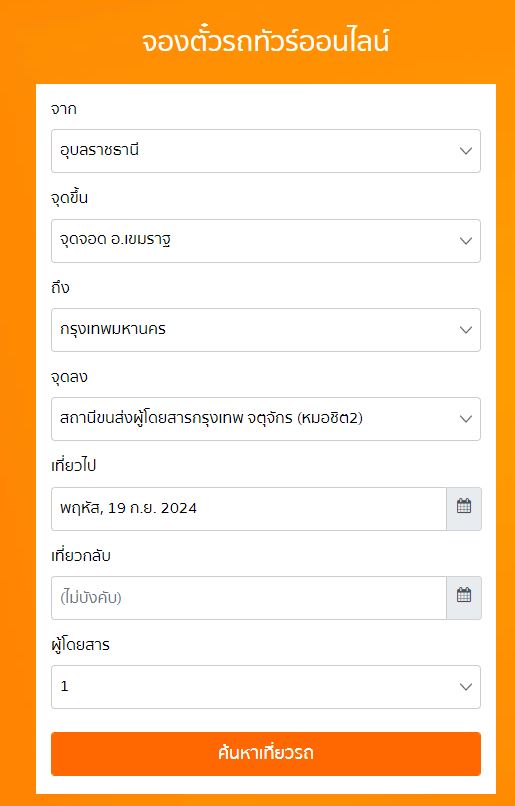Click the เที่ยวไป field label
Screen dimensions: 515x806
click(74, 465)
